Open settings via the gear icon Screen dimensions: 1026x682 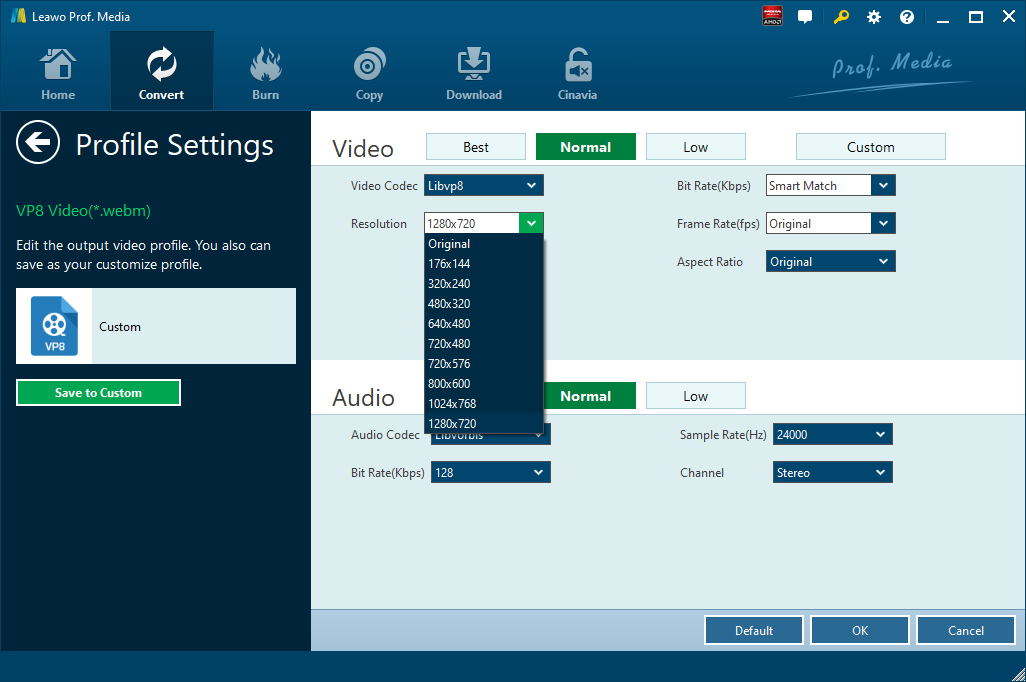[x=874, y=17]
